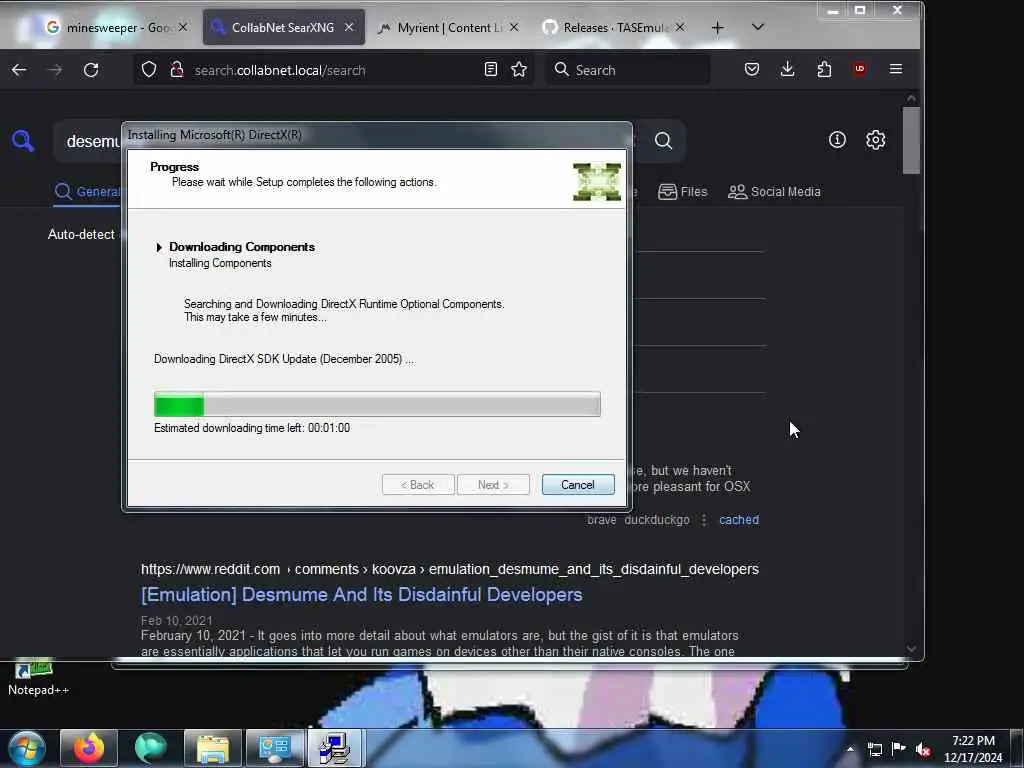The height and width of the screenshot is (768, 1024).
Task: Open a new Firefox tab
Action: (718, 27)
